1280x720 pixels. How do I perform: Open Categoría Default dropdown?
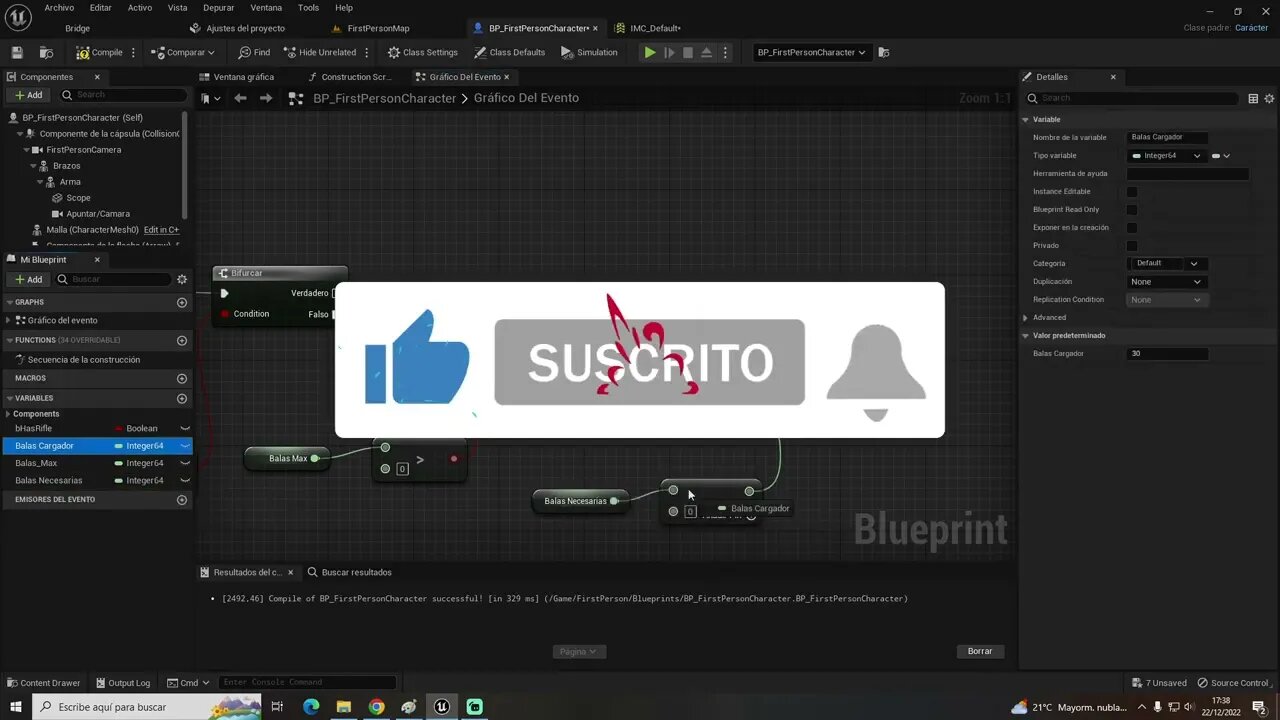1168,264
